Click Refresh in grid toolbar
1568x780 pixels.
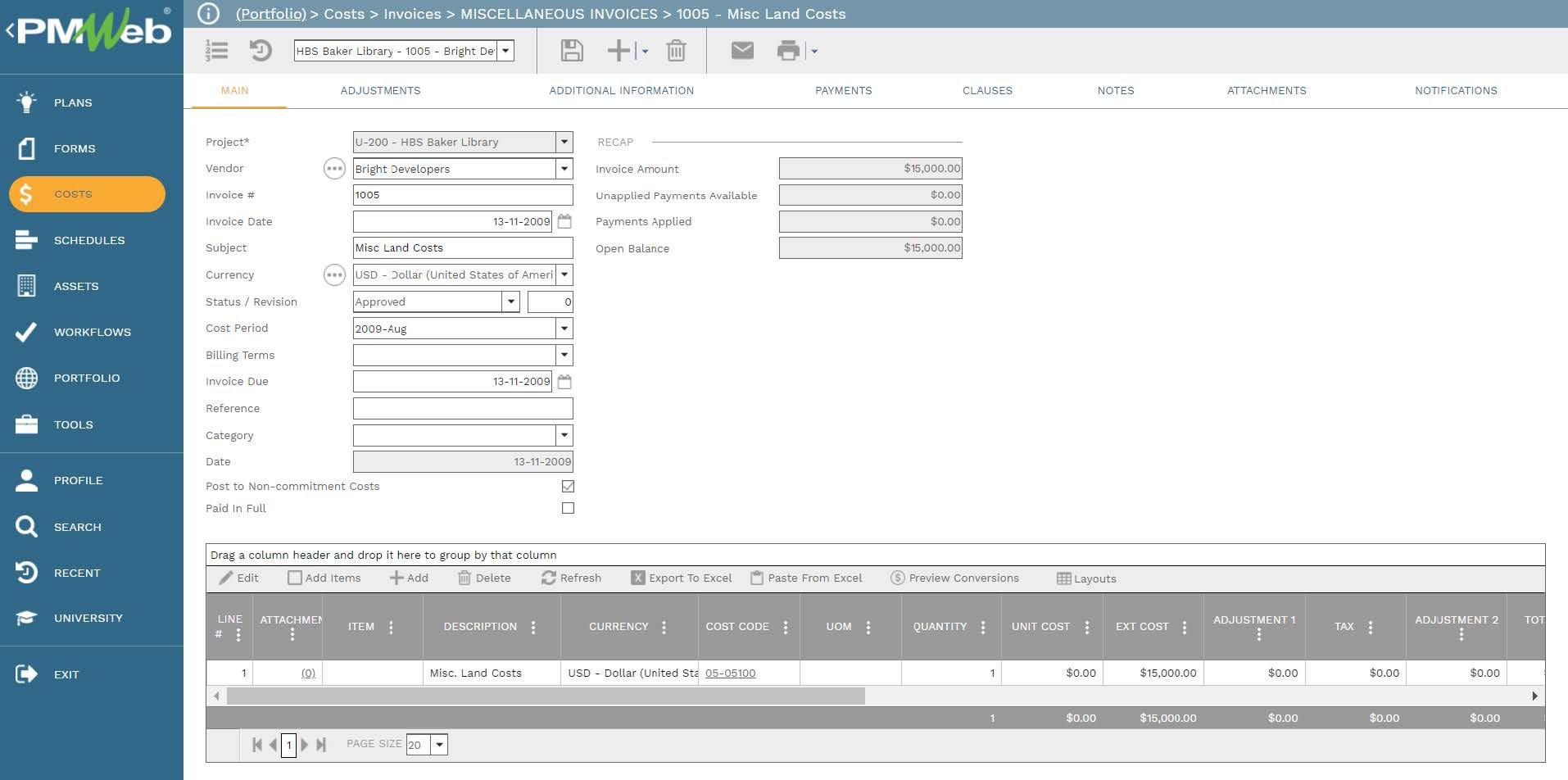click(x=571, y=578)
